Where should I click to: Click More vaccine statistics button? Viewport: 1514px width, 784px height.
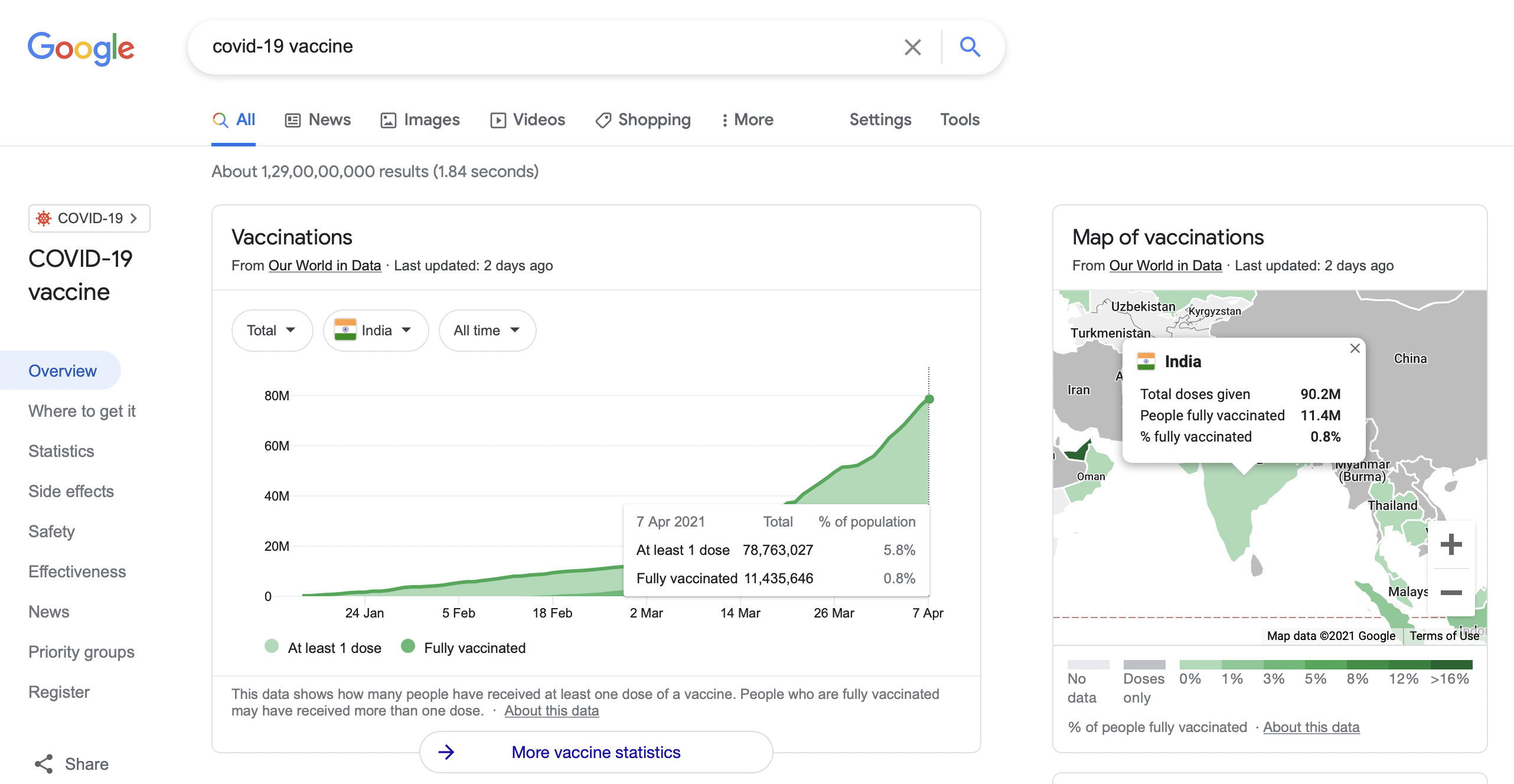pyautogui.click(x=595, y=752)
